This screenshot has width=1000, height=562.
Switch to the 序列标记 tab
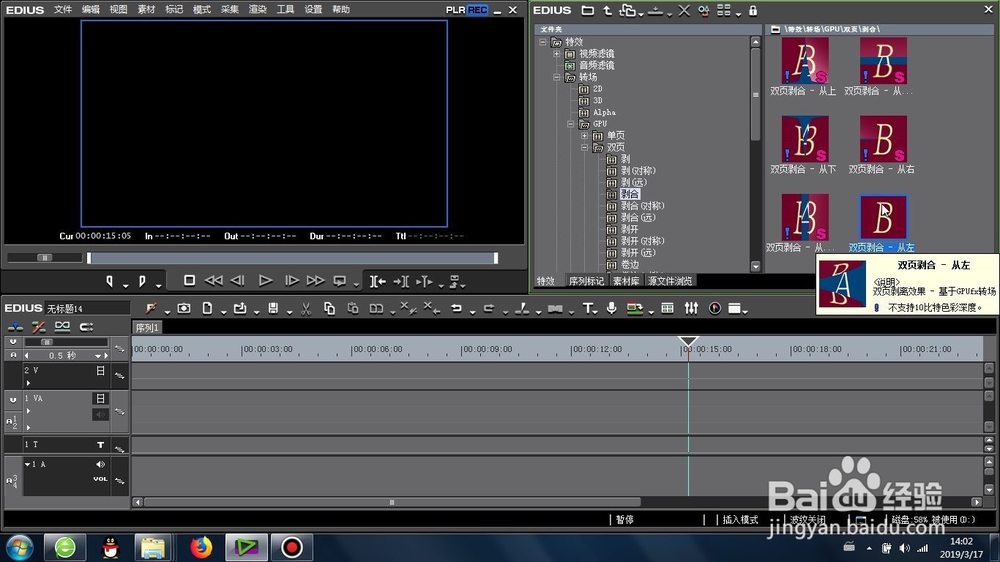pyautogui.click(x=586, y=281)
